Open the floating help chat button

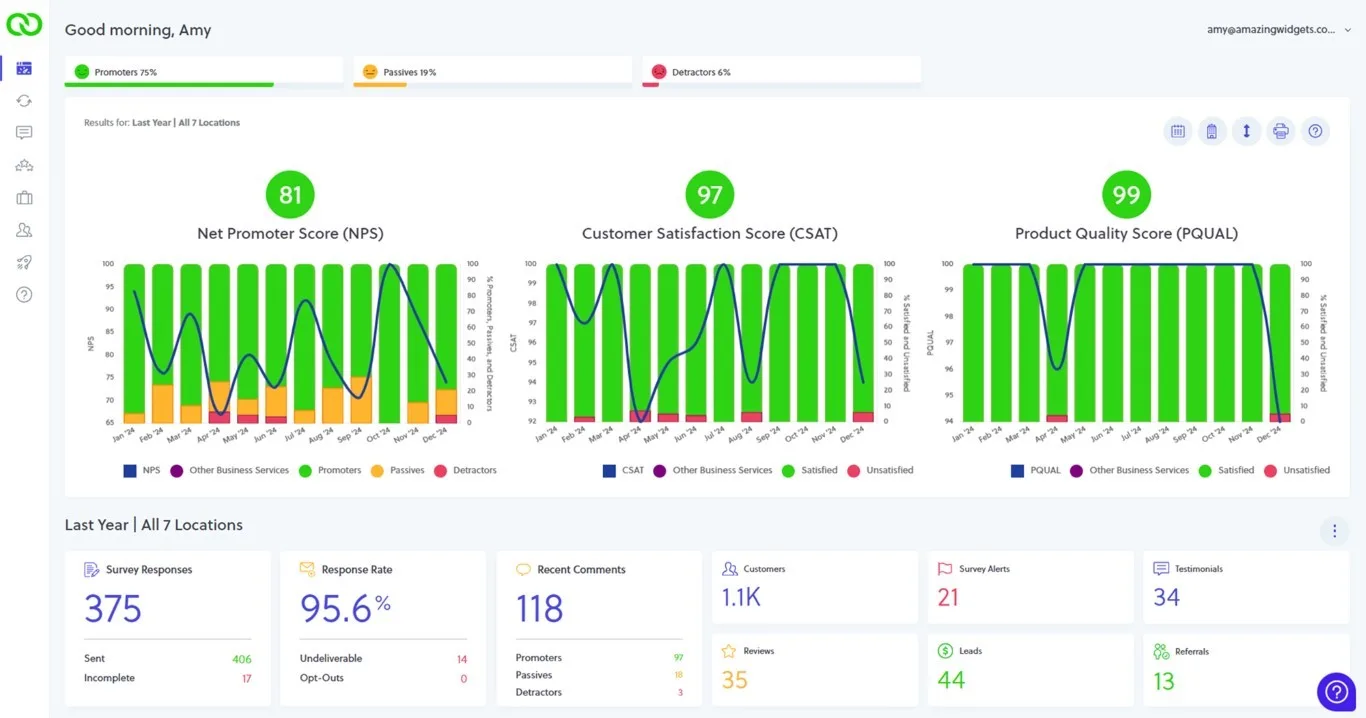(x=1336, y=692)
